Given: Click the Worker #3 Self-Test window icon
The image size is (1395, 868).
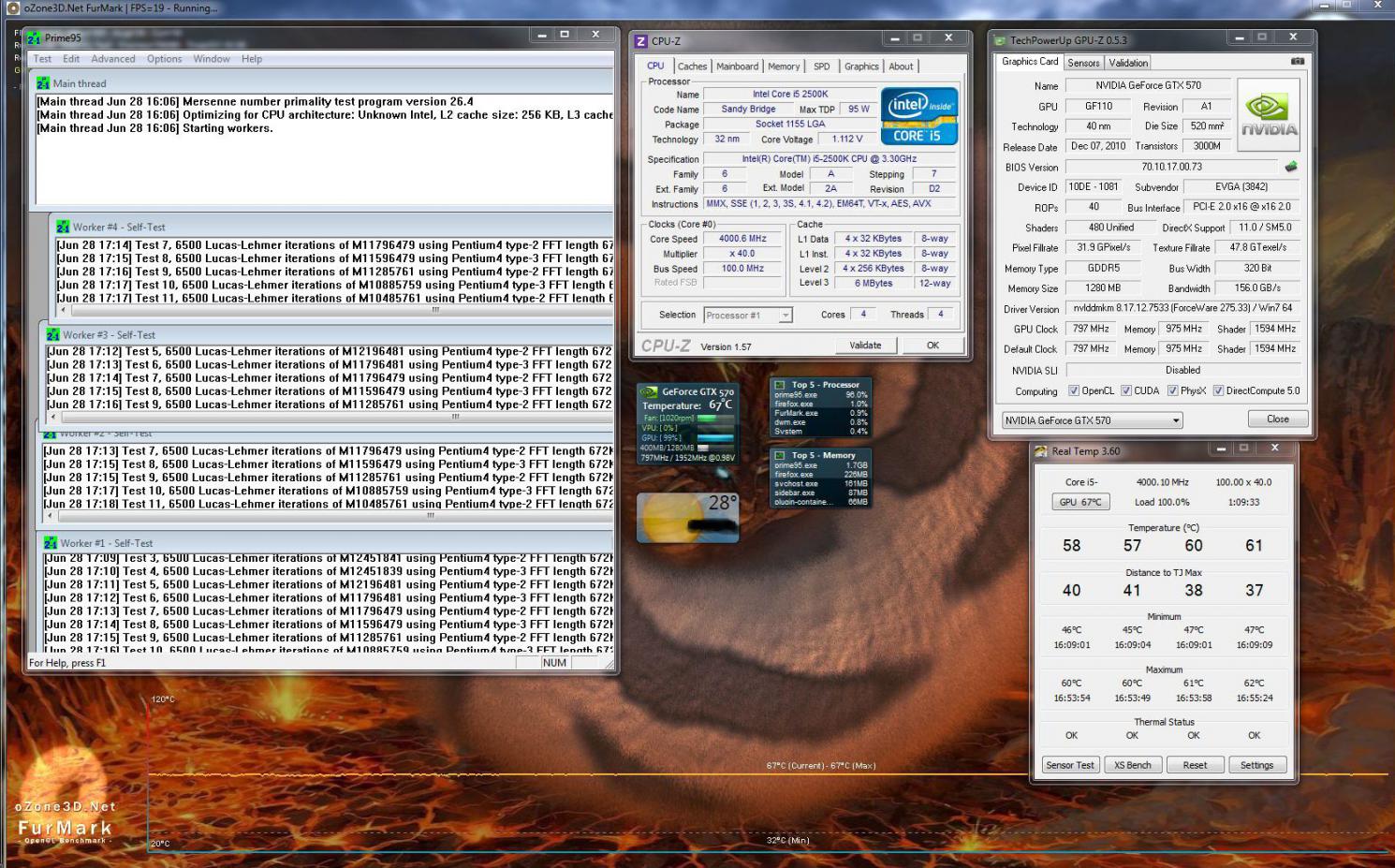Looking at the screenshot, I should click(x=53, y=334).
